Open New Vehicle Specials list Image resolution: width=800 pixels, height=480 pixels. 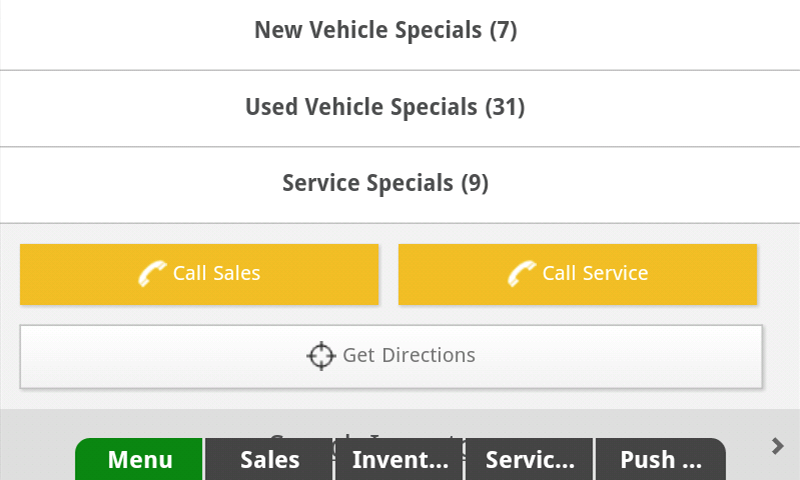385,30
